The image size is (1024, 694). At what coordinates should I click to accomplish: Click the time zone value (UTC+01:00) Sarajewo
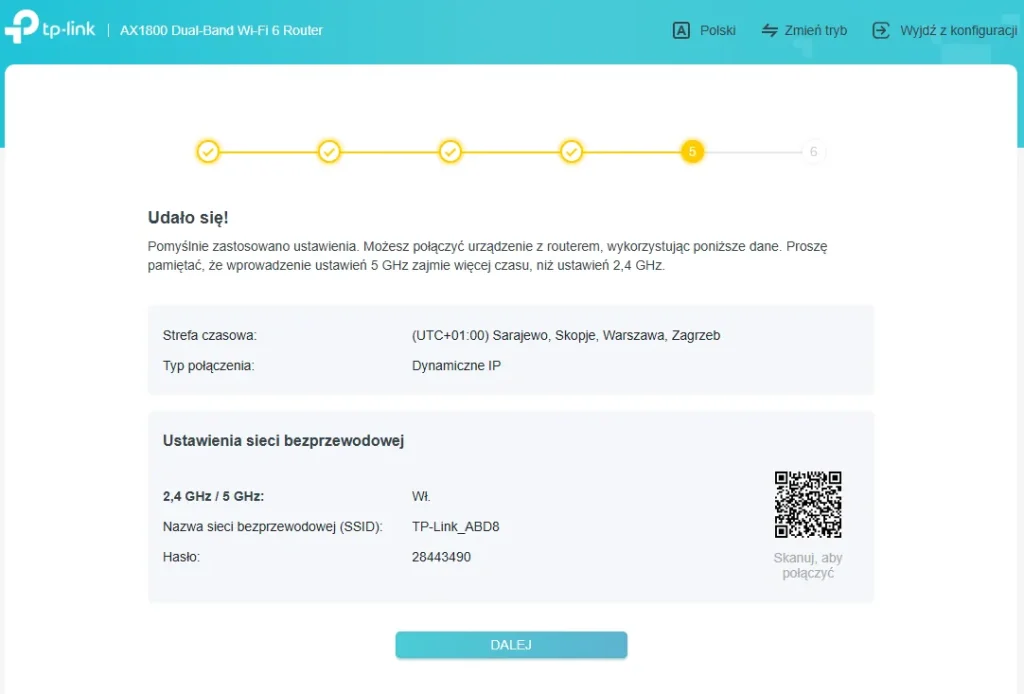[566, 336]
